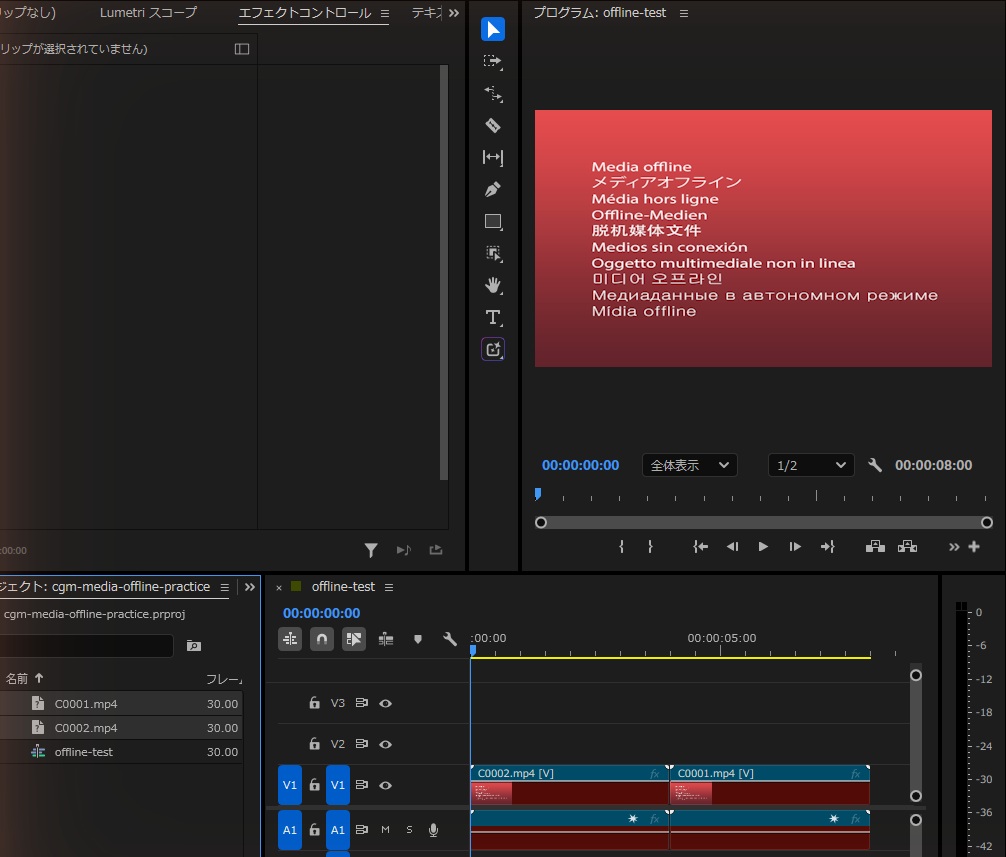Select the Rectangle tool
This screenshot has width=1006, height=857.
click(493, 222)
